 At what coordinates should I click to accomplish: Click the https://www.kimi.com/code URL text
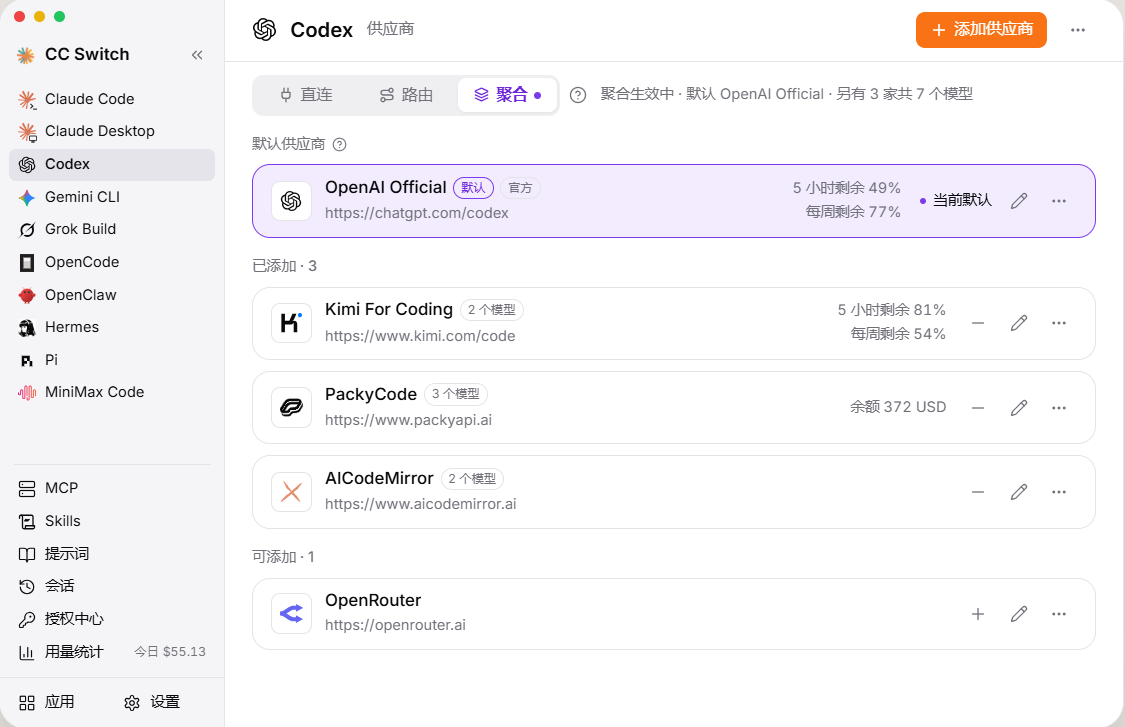coord(420,336)
